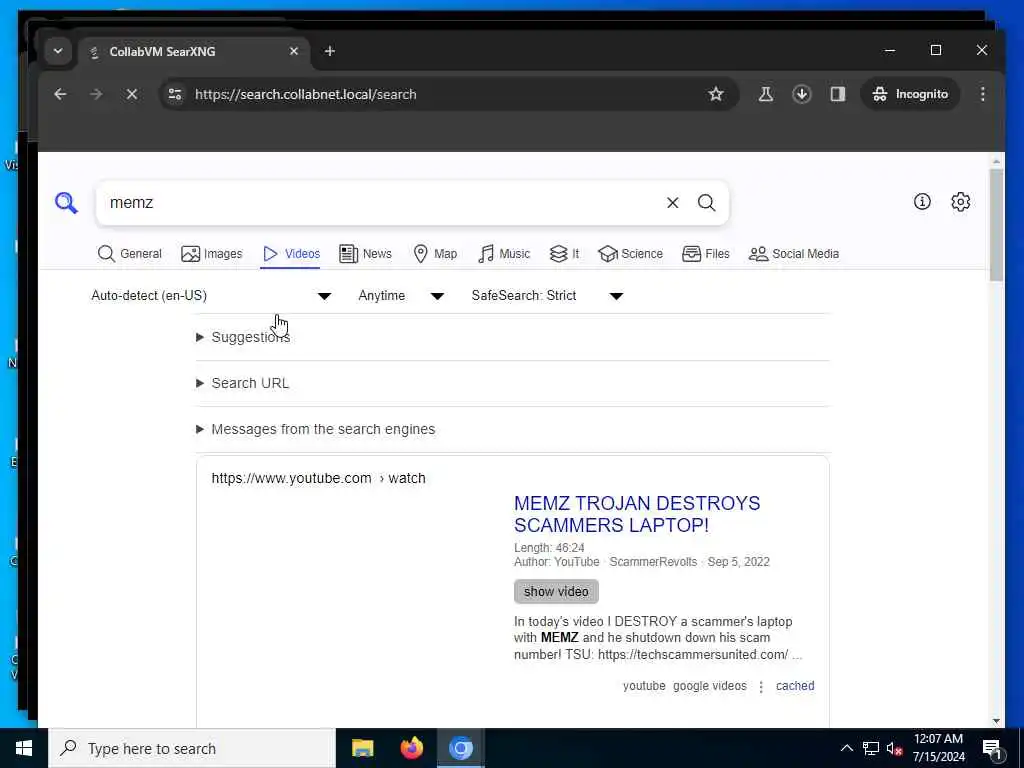
Task: Click the muted volume tray icon
Action: pyautogui.click(x=894, y=748)
